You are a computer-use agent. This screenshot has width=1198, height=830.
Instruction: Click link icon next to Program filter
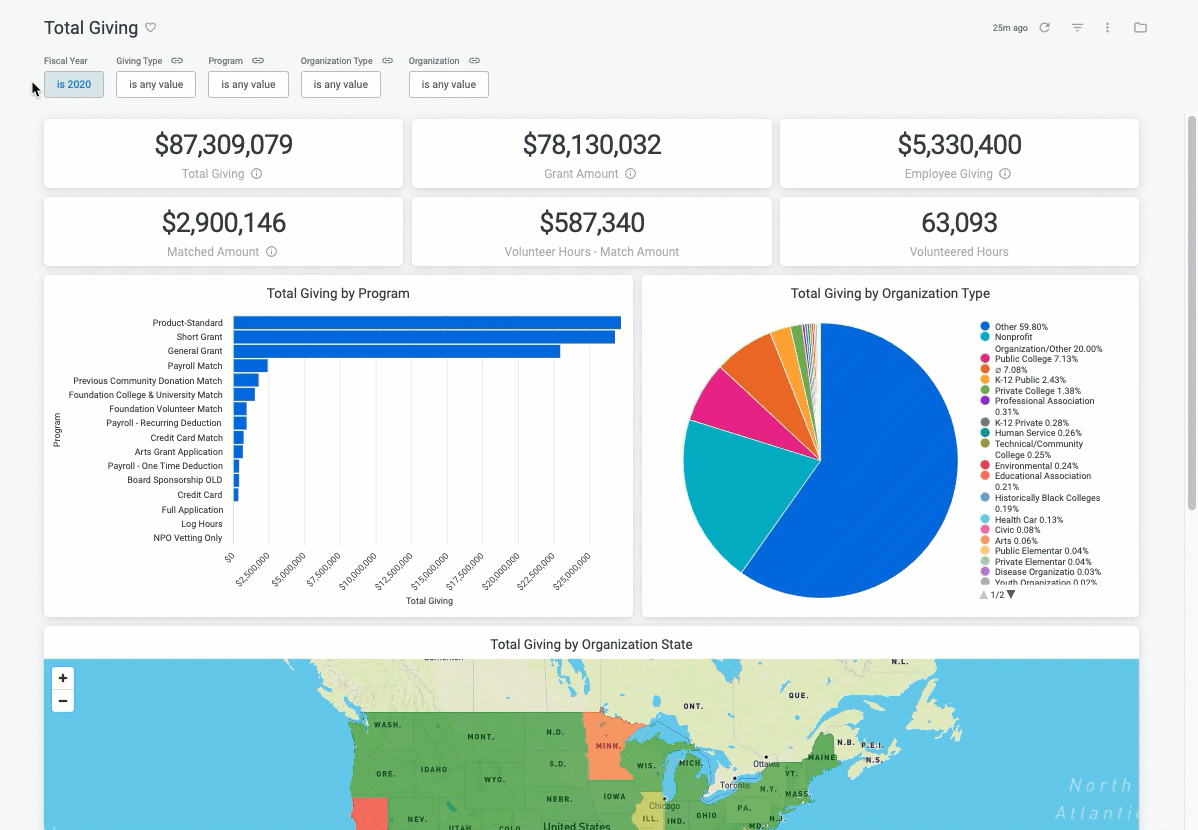(257, 60)
